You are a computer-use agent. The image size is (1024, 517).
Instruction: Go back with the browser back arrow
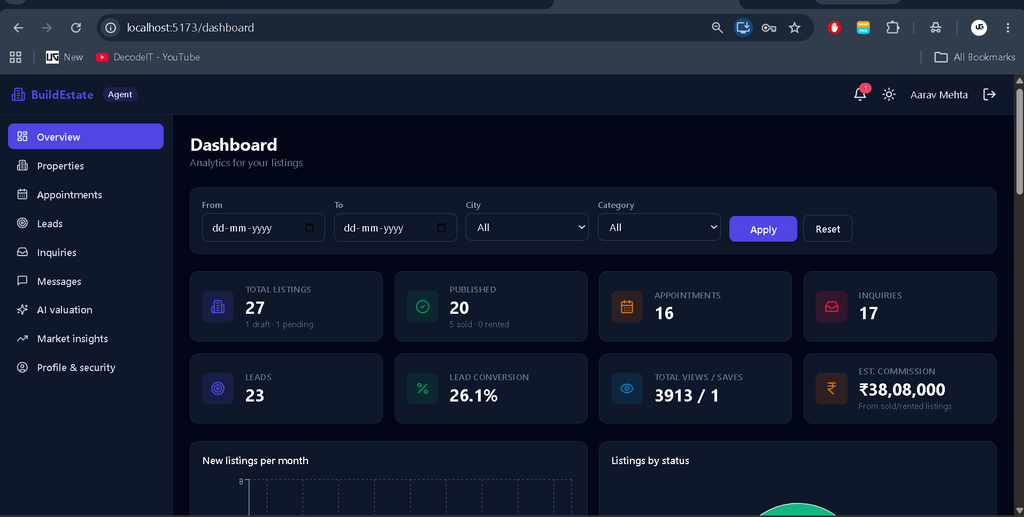(x=18, y=27)
